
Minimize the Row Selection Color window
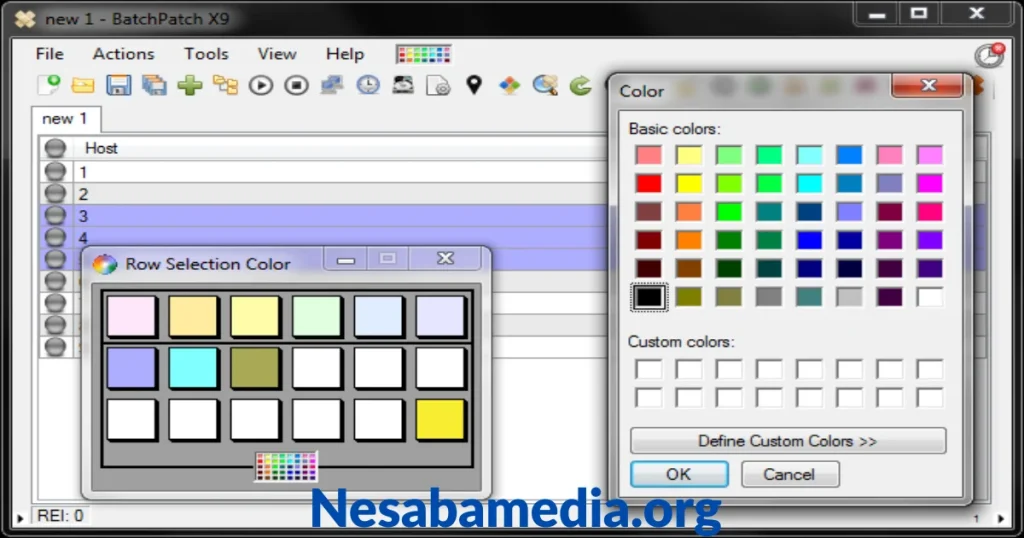[x=346, y=259]
